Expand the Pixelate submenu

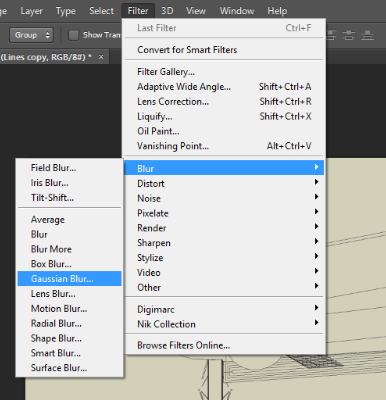coord(224,213)
